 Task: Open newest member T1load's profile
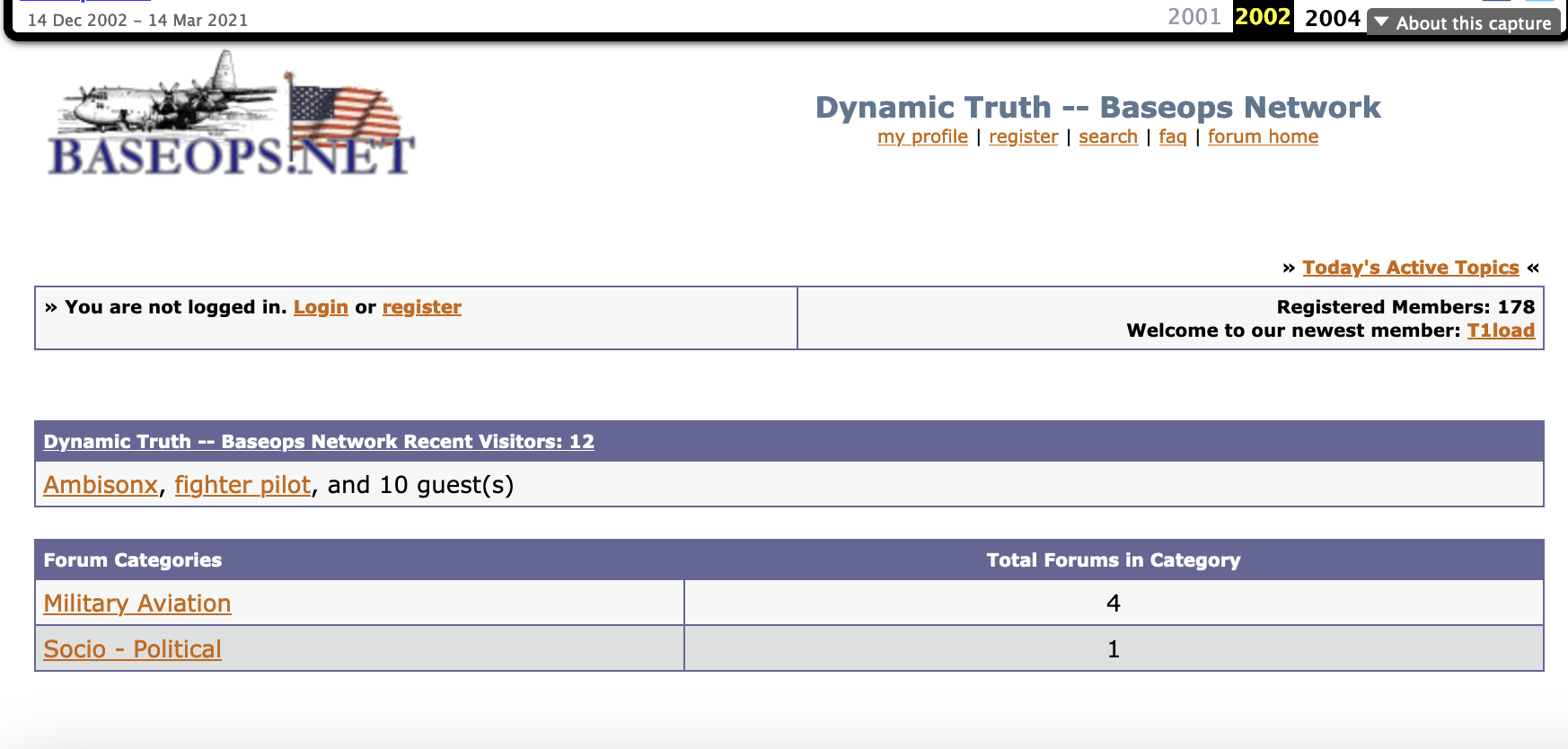[x=1500, y=330]
